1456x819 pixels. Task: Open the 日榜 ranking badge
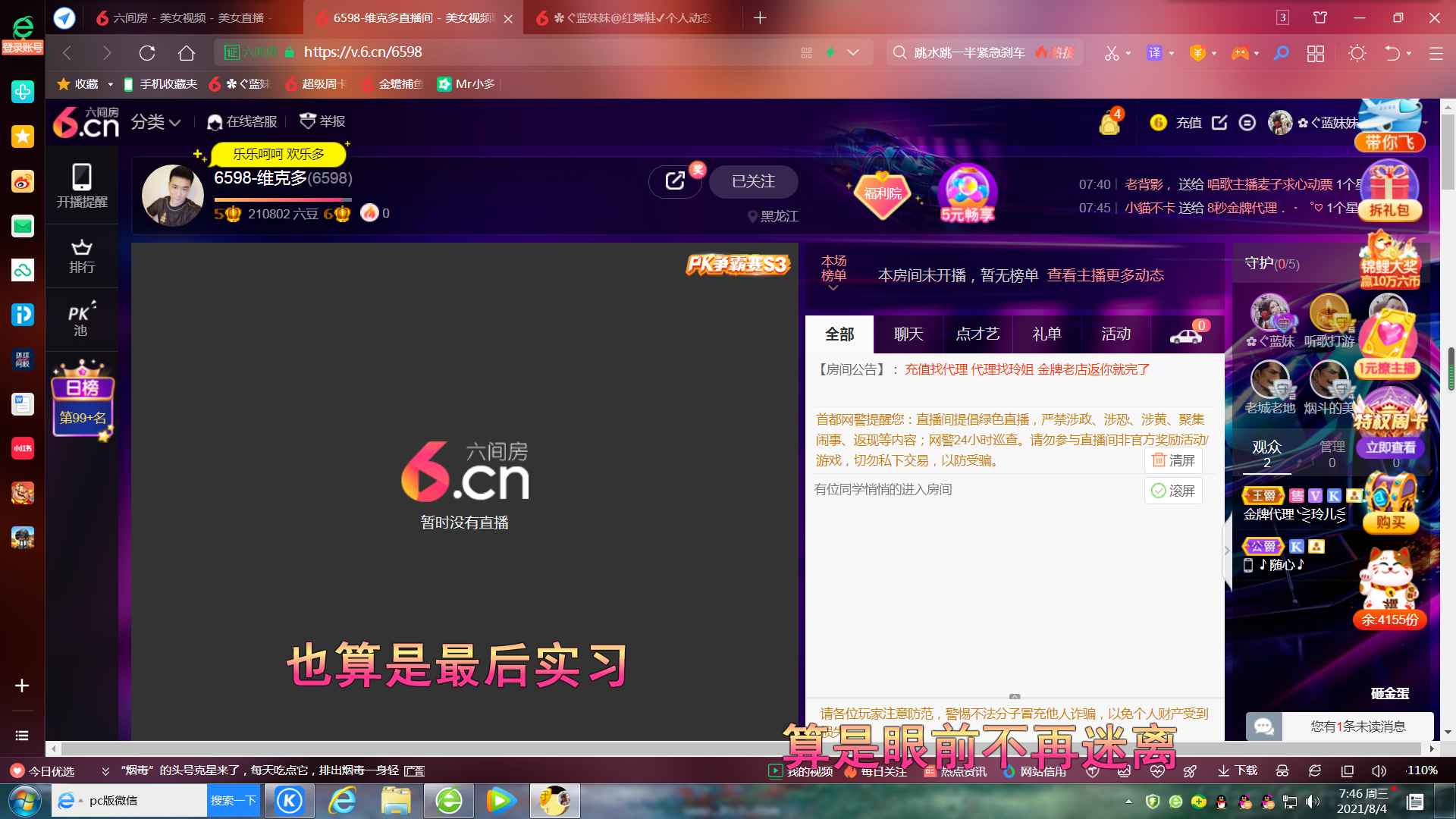[x=83, y=400]
